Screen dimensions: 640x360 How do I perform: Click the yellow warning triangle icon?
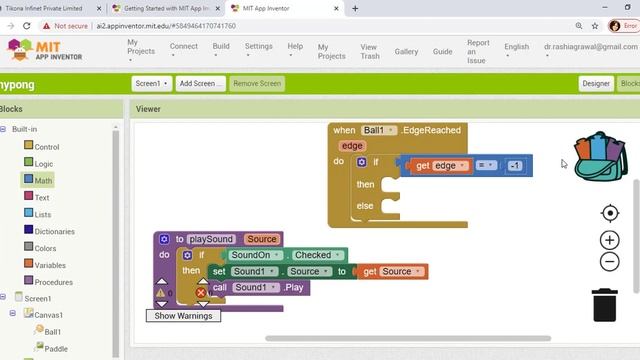[x=160, y=293]
